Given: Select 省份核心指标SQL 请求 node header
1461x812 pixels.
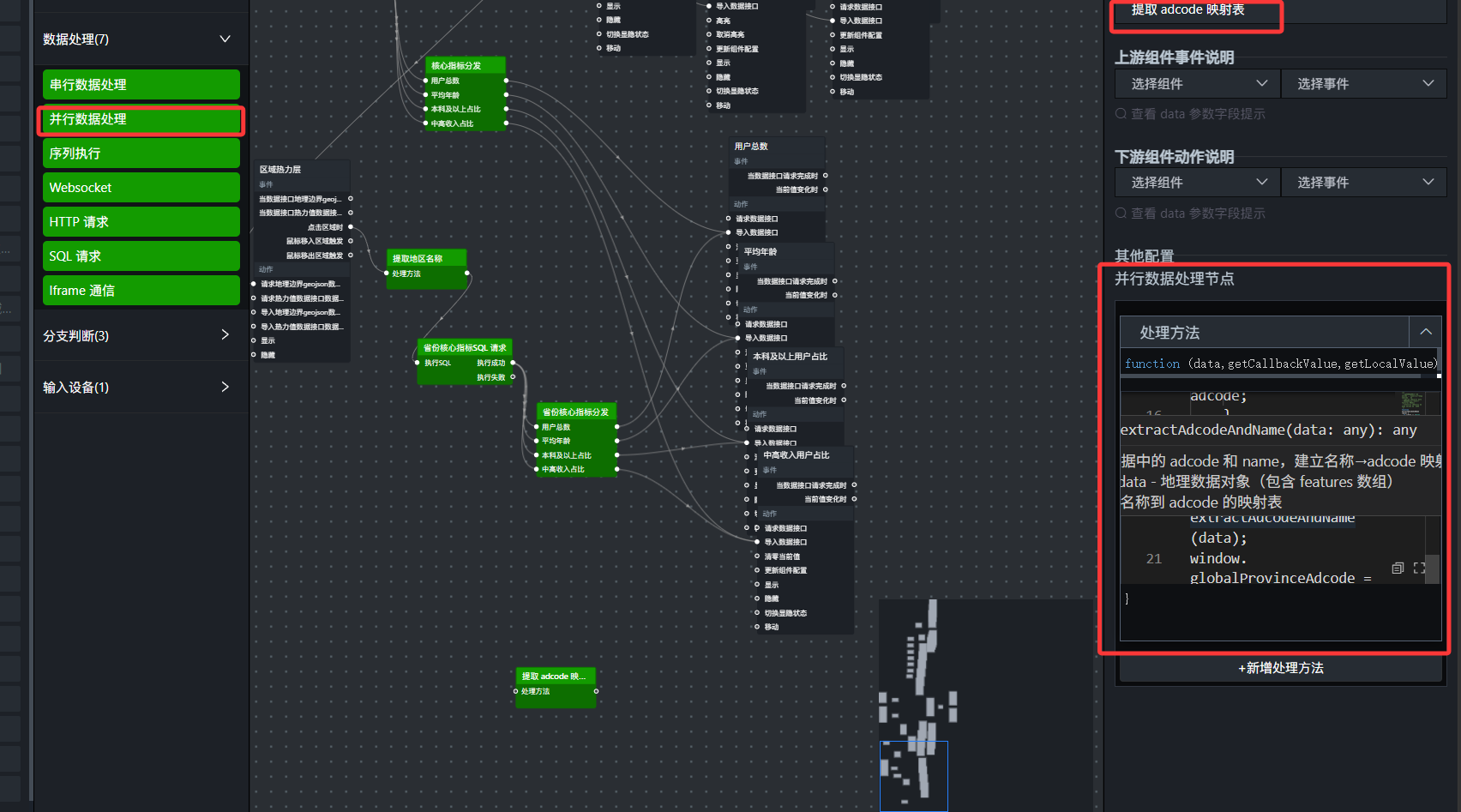Looking at the screenshot, I should (465, 347).
